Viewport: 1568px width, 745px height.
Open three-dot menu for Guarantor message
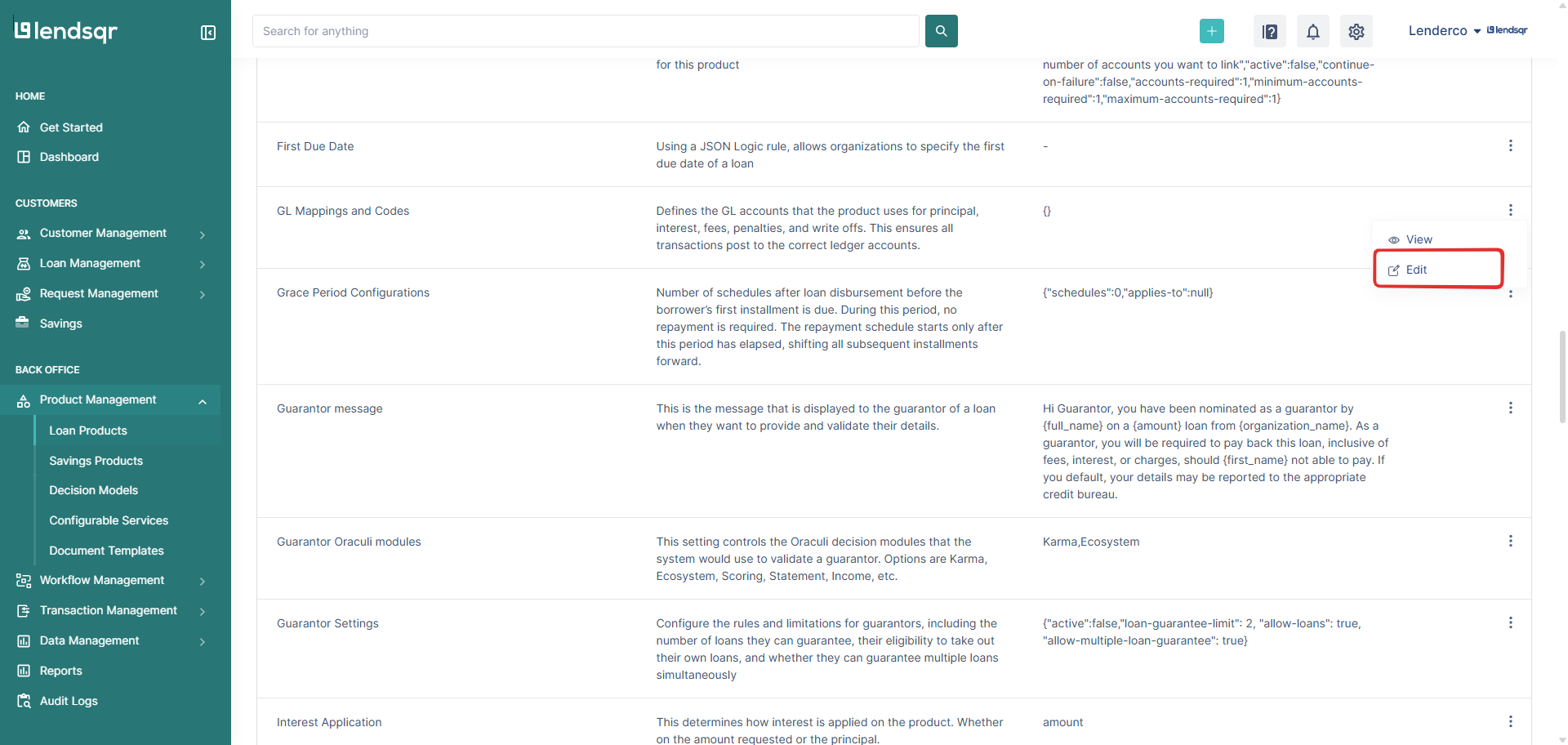[x=1510, y=408]
